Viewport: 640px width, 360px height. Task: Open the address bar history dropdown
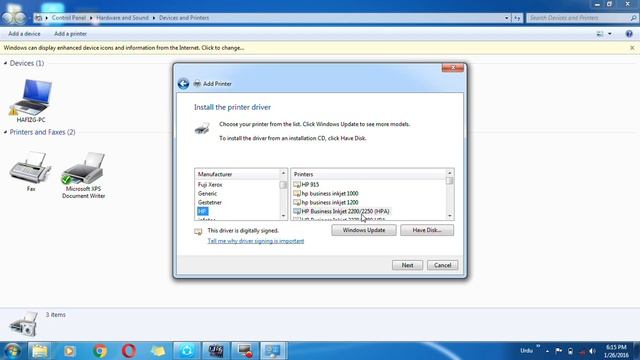pyautogui.click(x=507, y=18)
